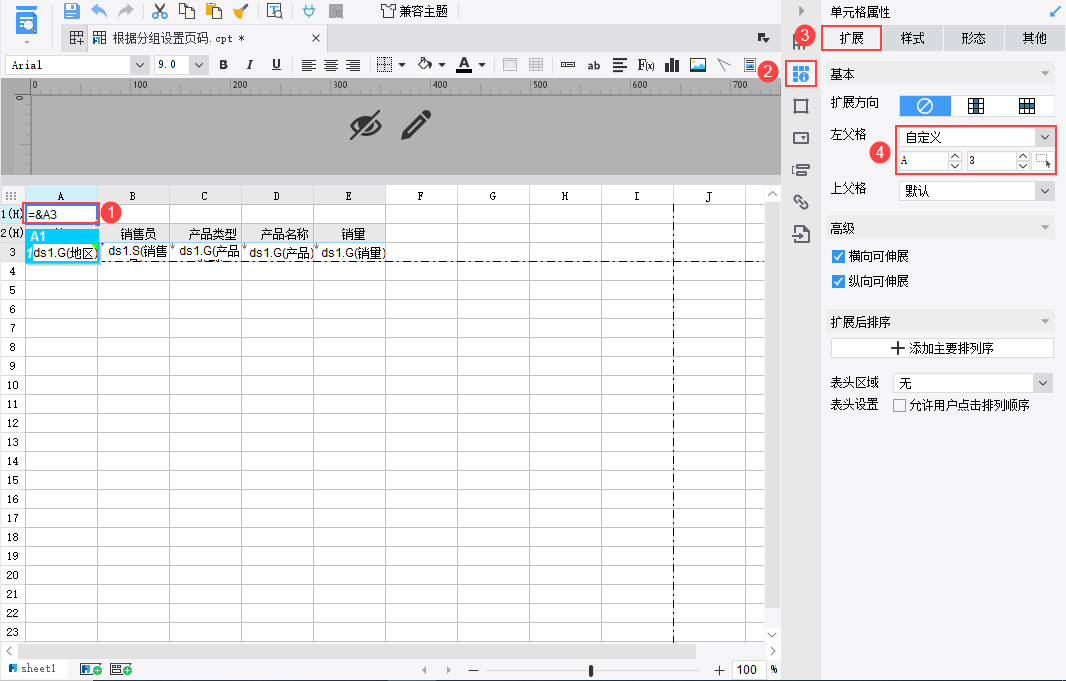Switch to the 其他 tab

click(x=1034, y=38)
